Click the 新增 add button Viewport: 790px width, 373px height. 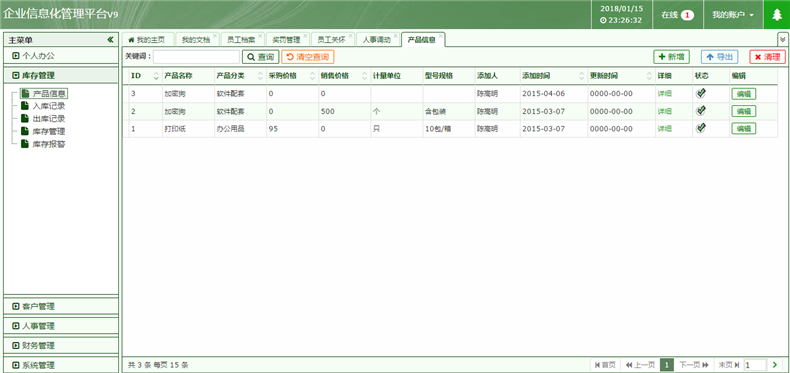click(x=671, y=57)
